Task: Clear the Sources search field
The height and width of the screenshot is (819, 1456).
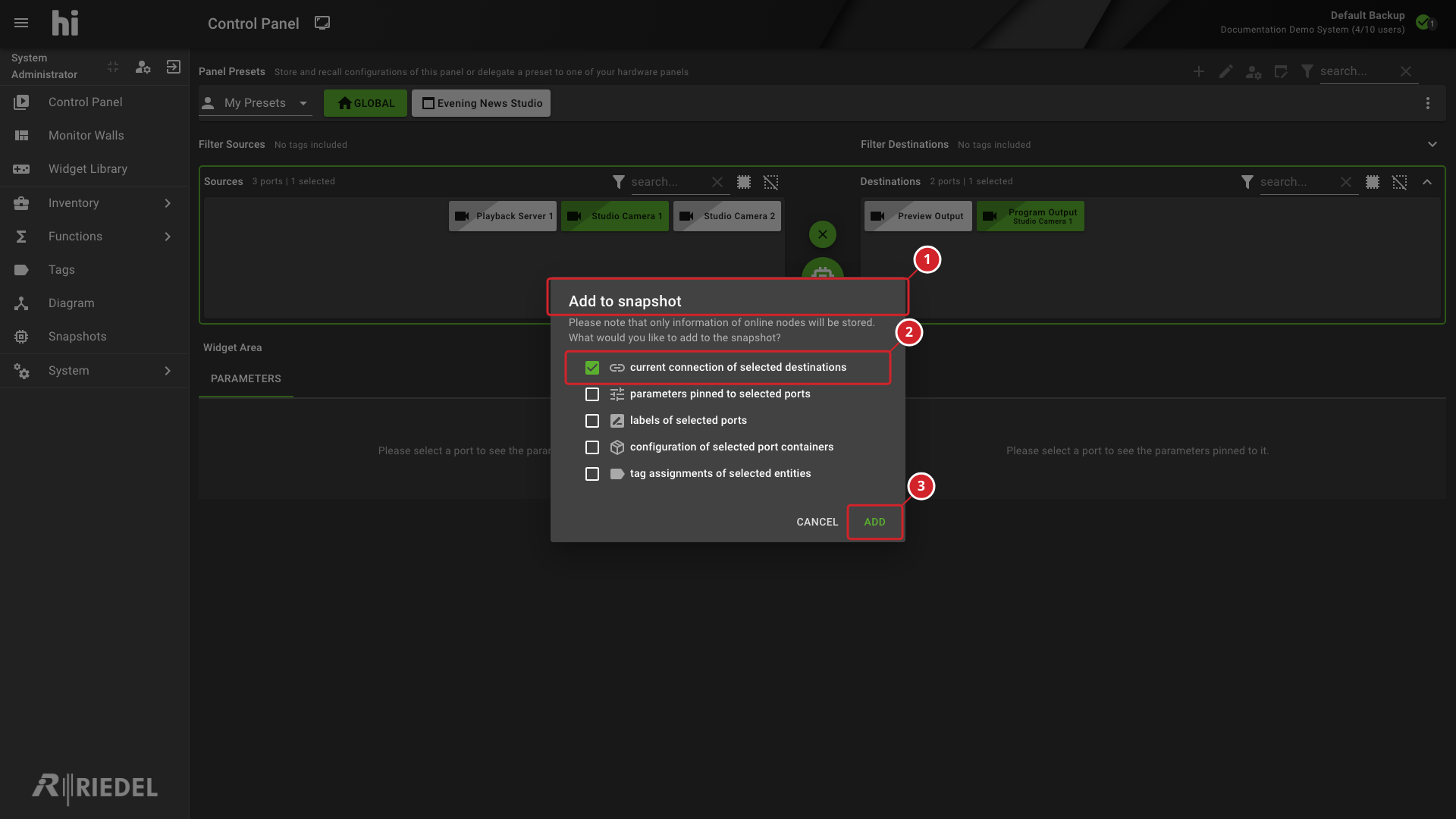Action: coord(717,182)
